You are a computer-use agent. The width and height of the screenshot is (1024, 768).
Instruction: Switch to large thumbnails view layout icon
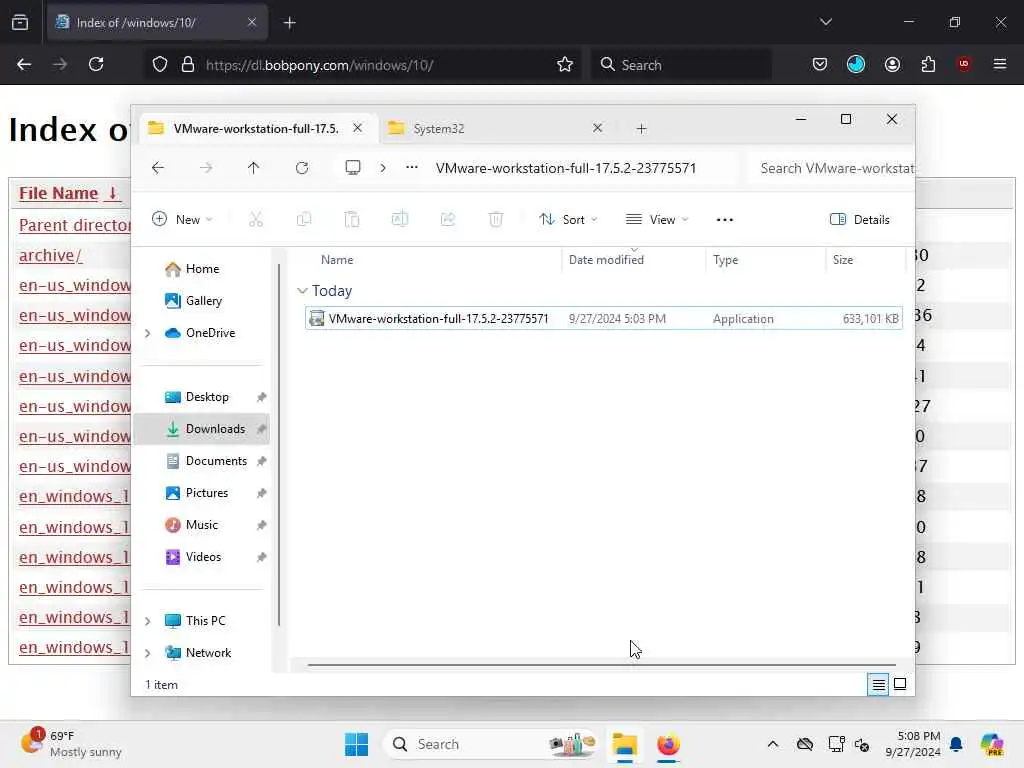900,684
